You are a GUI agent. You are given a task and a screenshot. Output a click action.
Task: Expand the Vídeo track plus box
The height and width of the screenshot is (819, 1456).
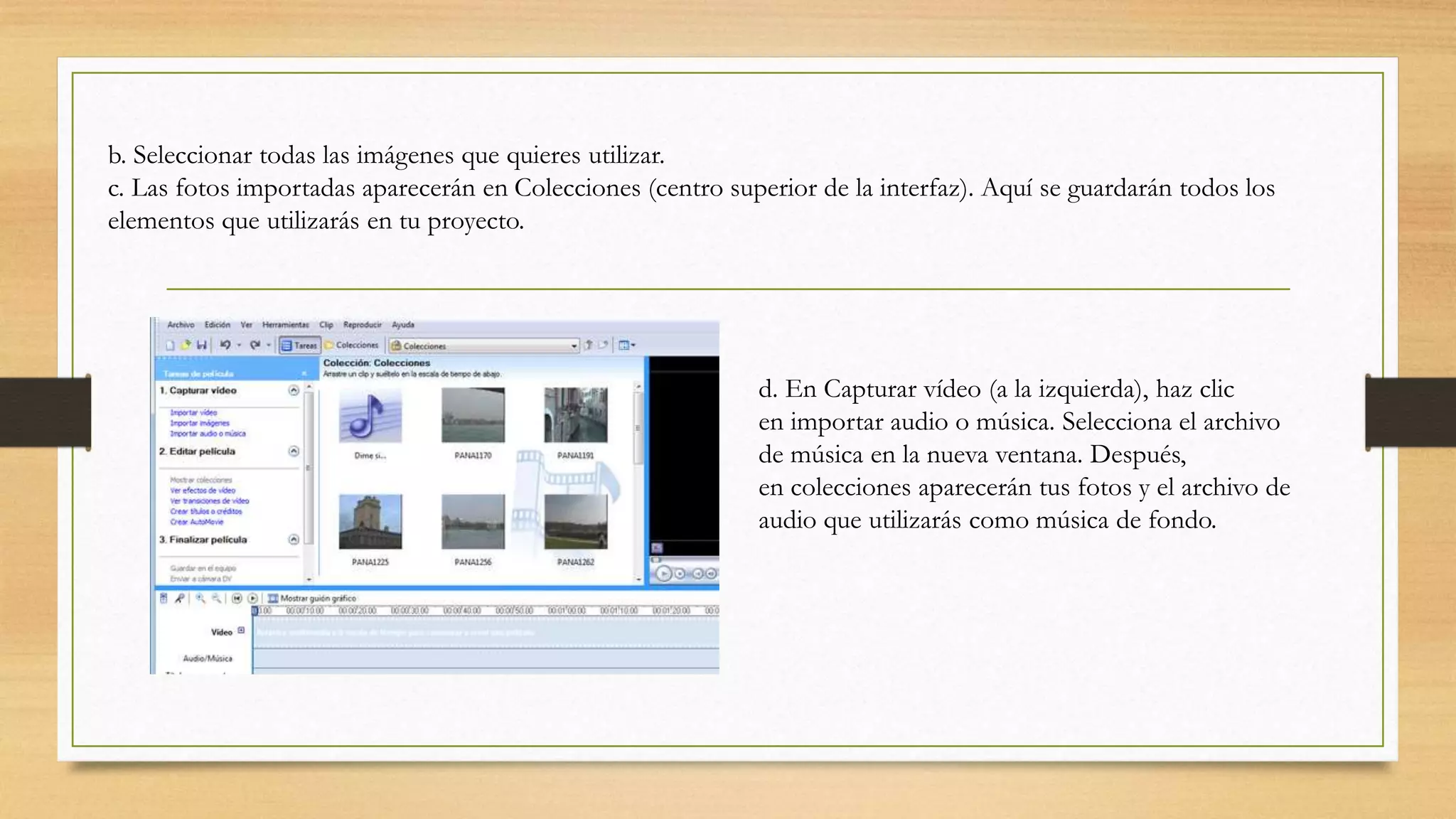pos(241,631)
